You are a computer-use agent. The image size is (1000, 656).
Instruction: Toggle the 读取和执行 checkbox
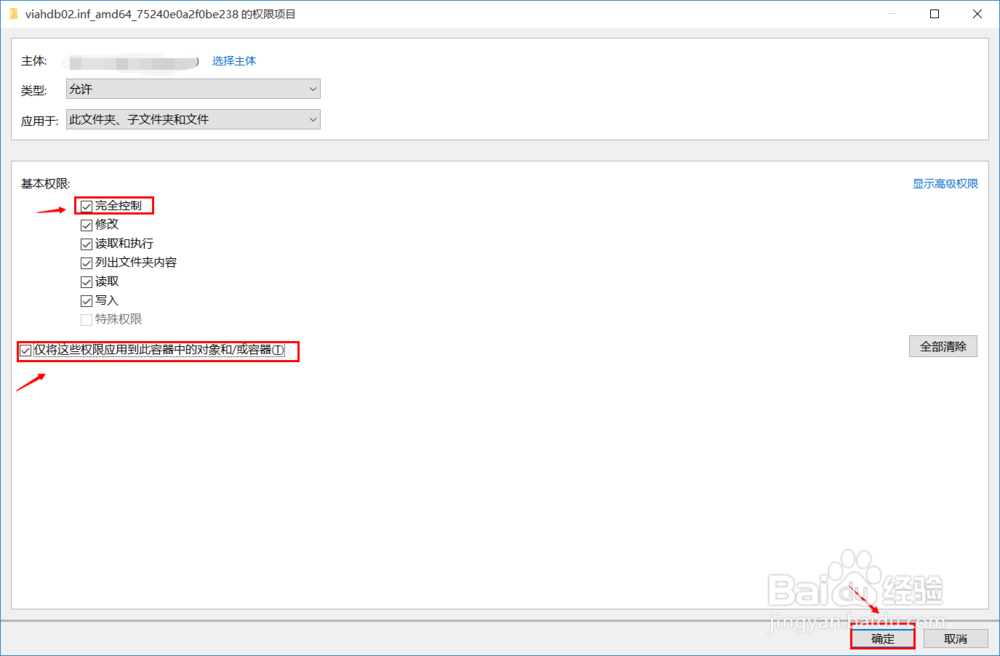[86, 244]
